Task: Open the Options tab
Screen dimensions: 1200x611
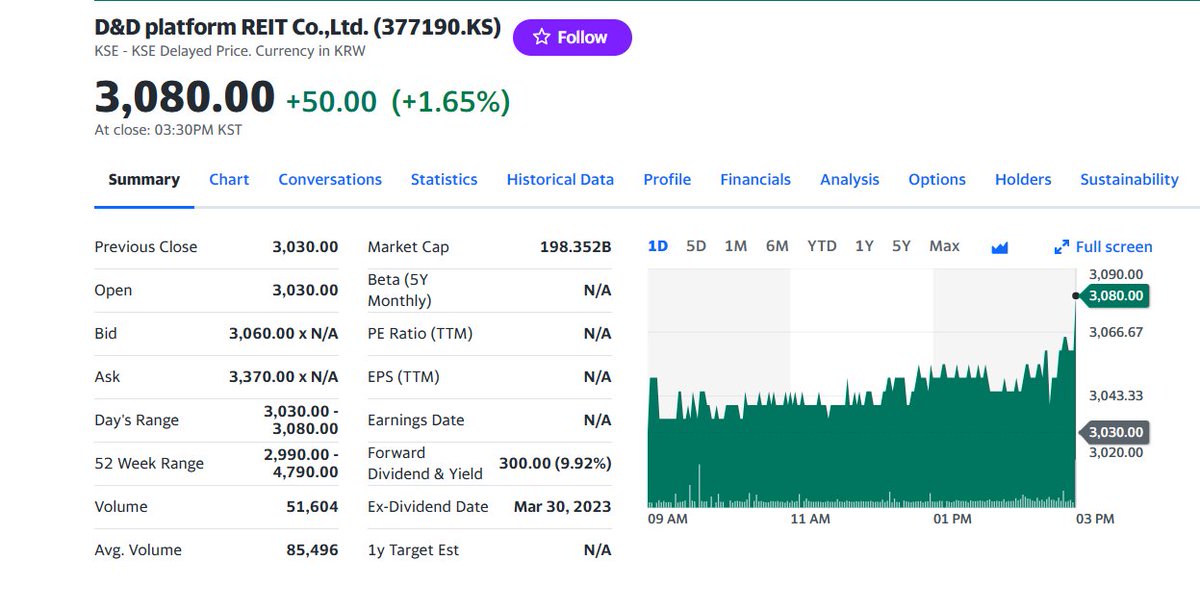Action: (x=937, y=180)
